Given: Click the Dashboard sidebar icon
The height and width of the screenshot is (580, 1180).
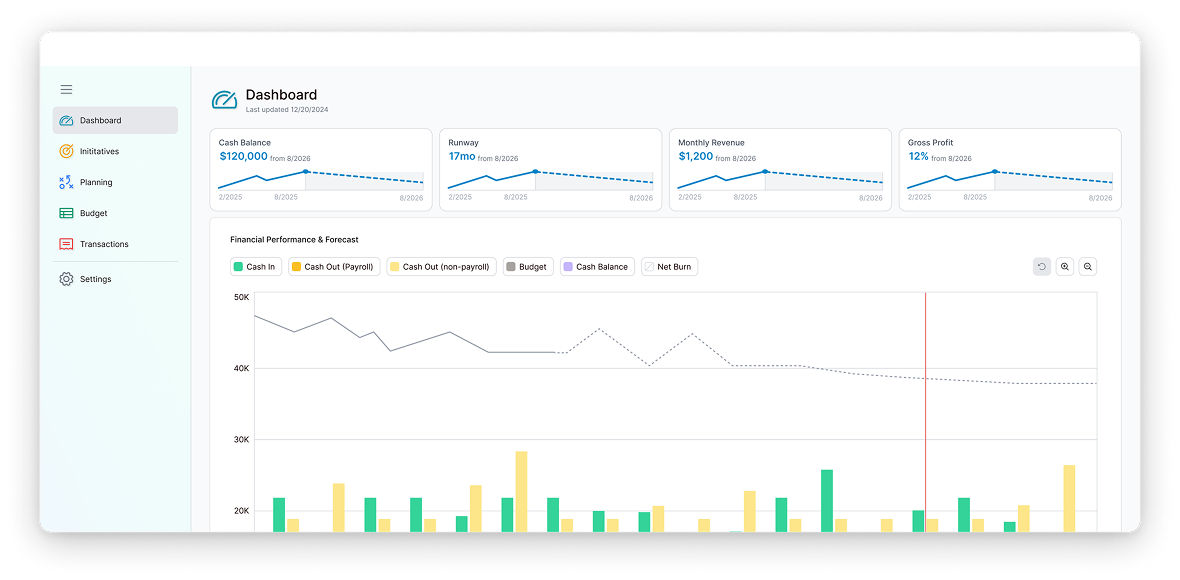Looking at the screenshot, I should click(x=66, y=120).
